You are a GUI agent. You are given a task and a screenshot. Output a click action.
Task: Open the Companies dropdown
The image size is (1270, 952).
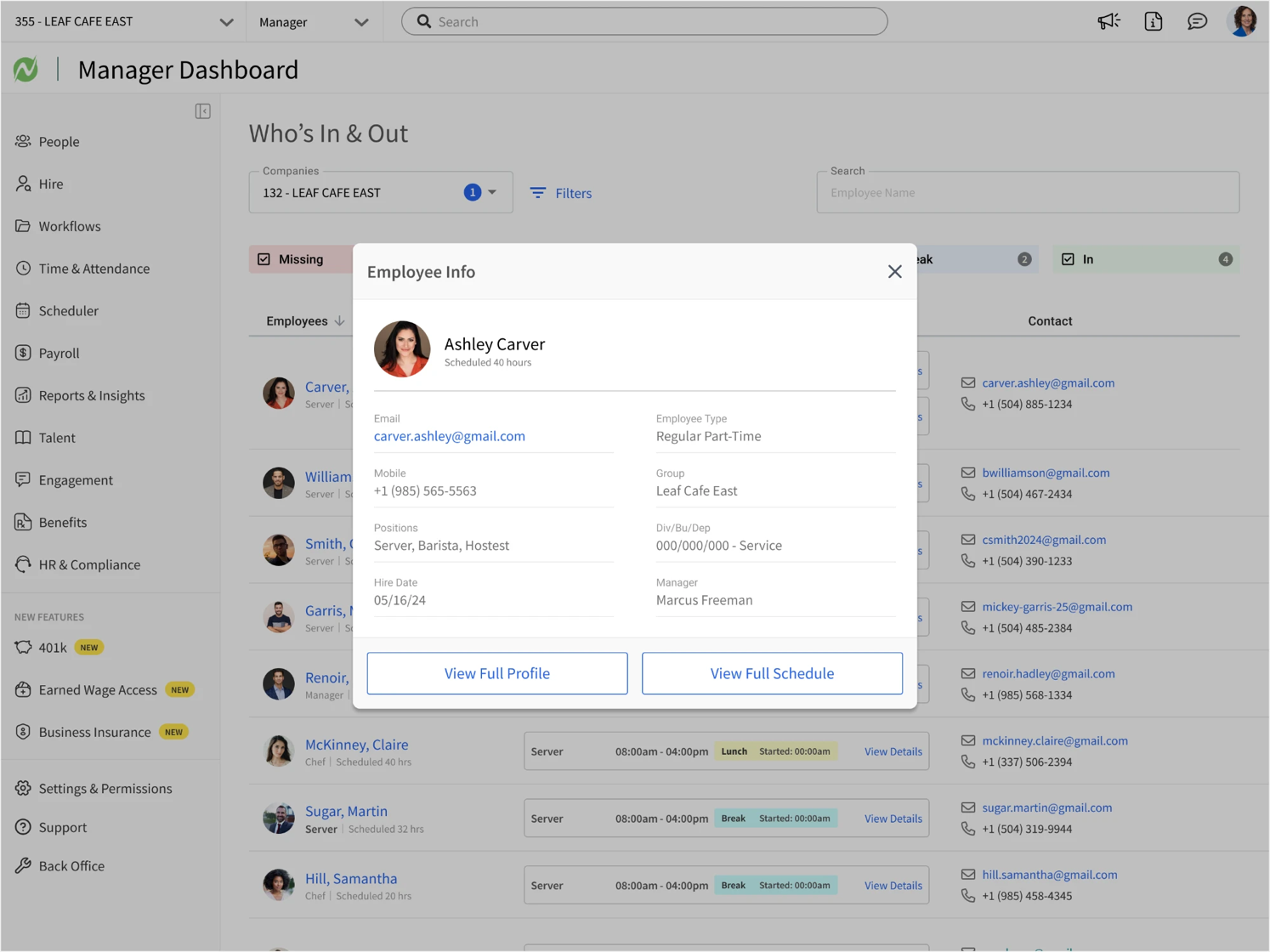381,192
